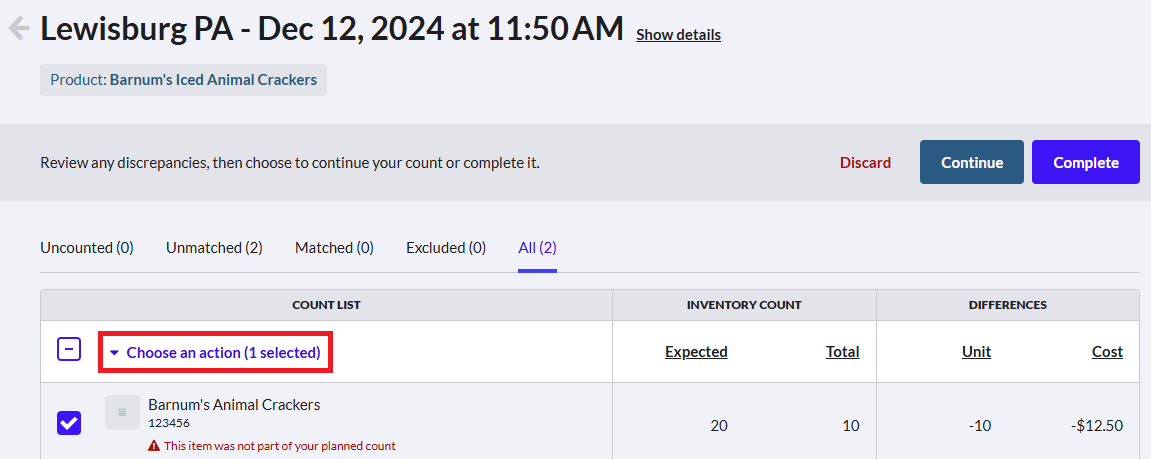The width and height of the screenshot is (1151, 459).
Task: Click the Continue button
Action: [x=972, y=162]
